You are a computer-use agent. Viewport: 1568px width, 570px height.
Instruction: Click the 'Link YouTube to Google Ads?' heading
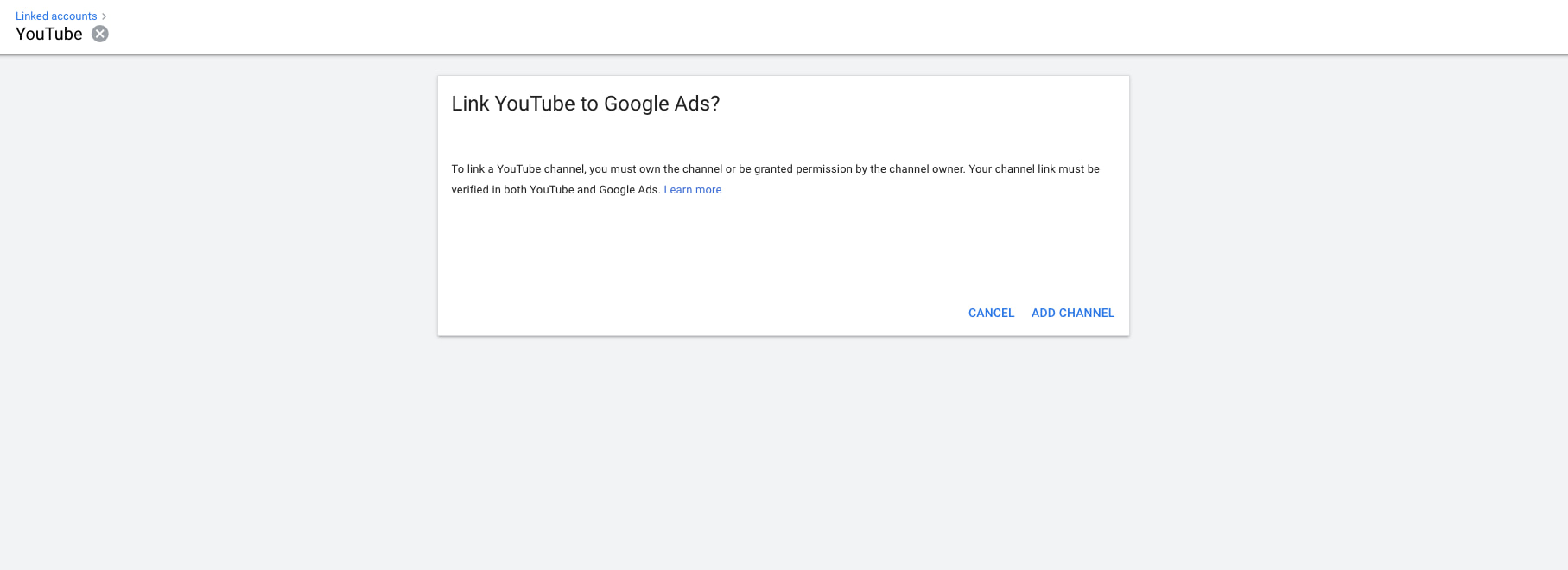(585, 104)
